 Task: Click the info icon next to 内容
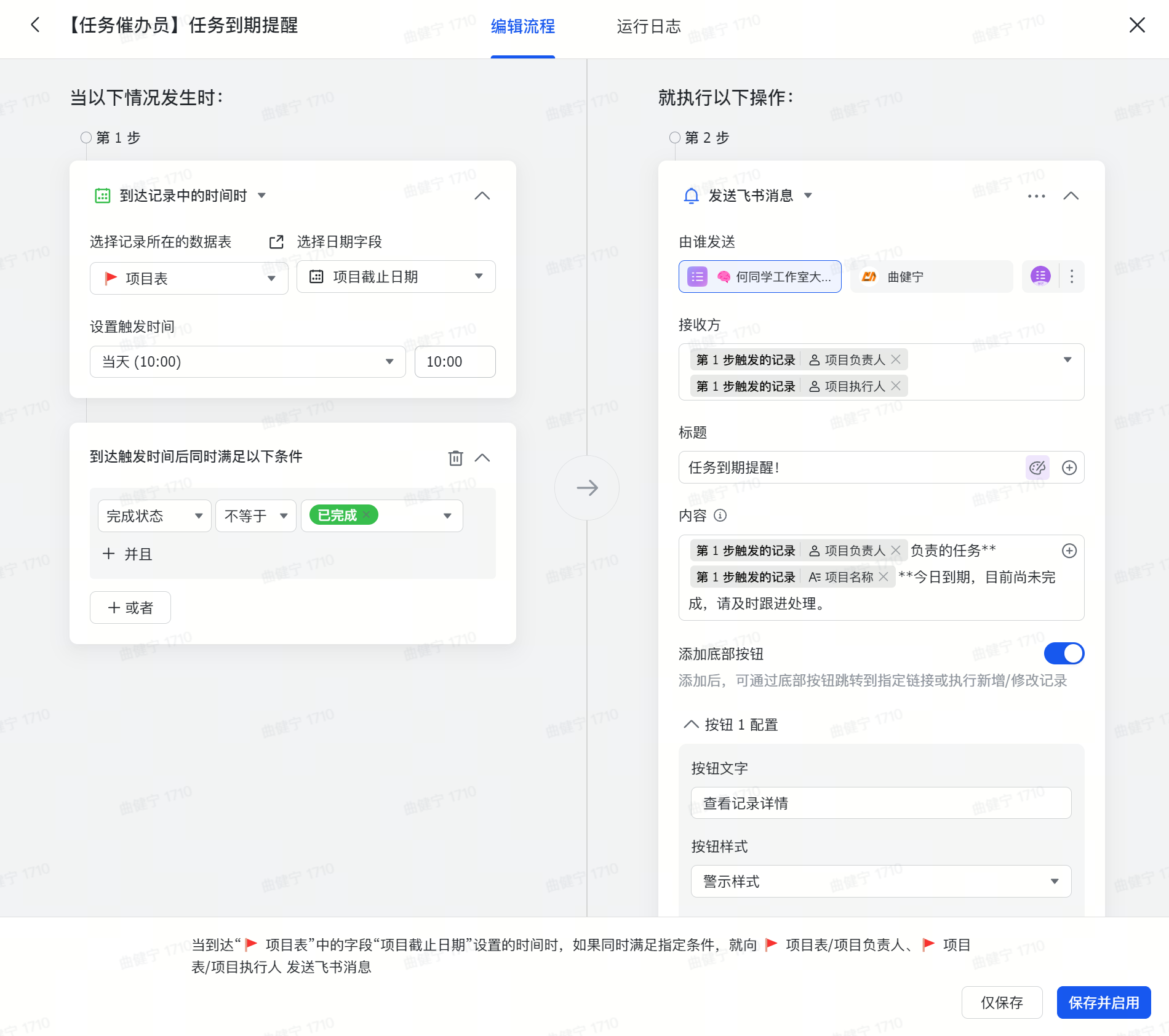(720, 516)
